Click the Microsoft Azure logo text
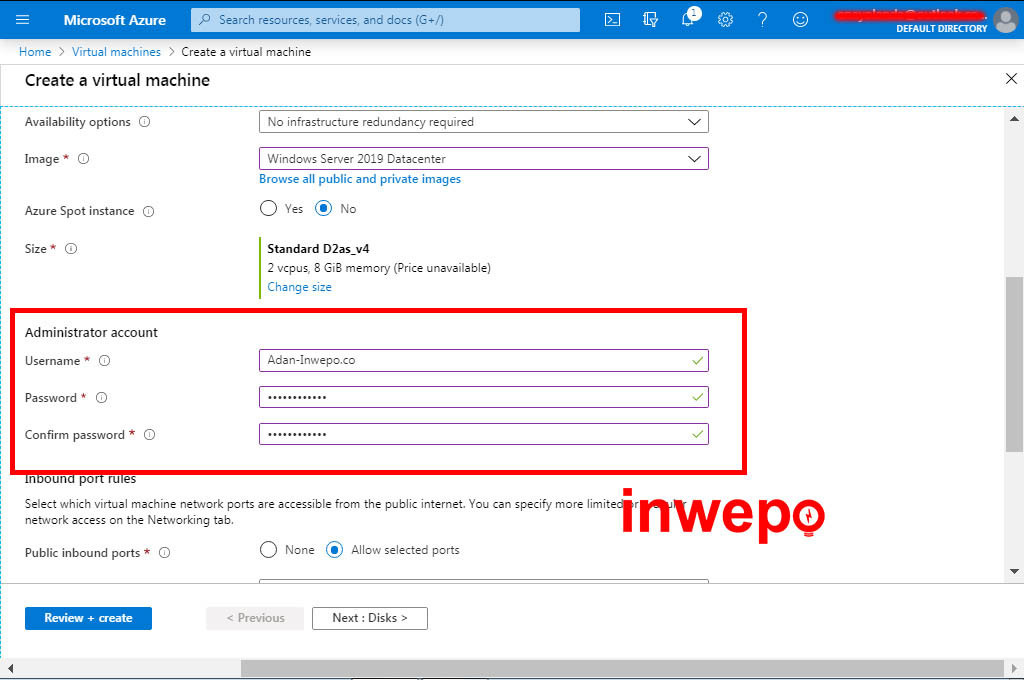 [x=114, y=20]
